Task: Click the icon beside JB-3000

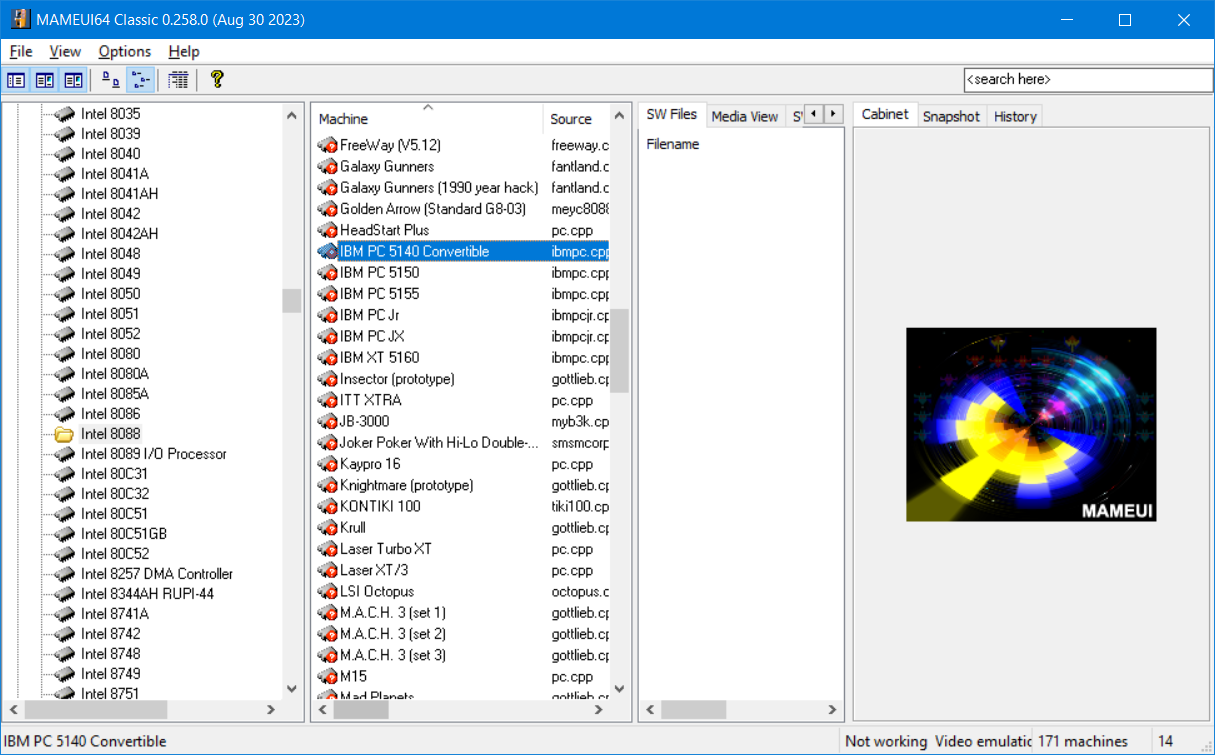Action: tap(327, 421)
